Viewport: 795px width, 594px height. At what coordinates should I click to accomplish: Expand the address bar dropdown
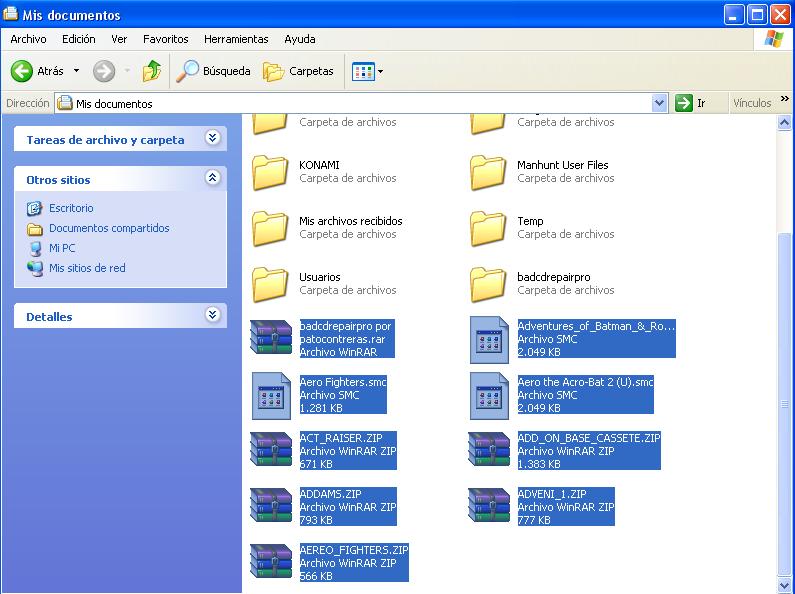click(659, 103)
